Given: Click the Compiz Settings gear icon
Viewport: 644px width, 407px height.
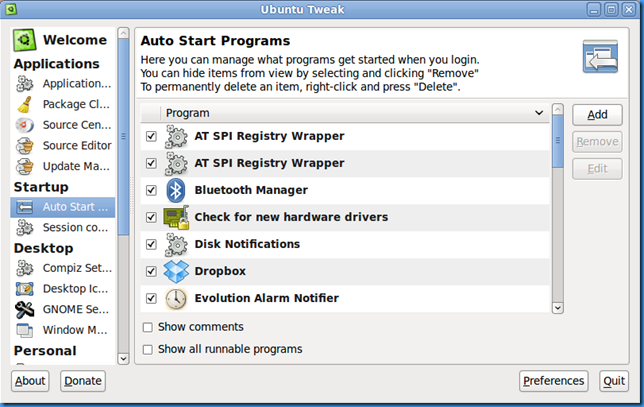Looking at the screenshot, I should pyautogui.click(x=25, y=268).
